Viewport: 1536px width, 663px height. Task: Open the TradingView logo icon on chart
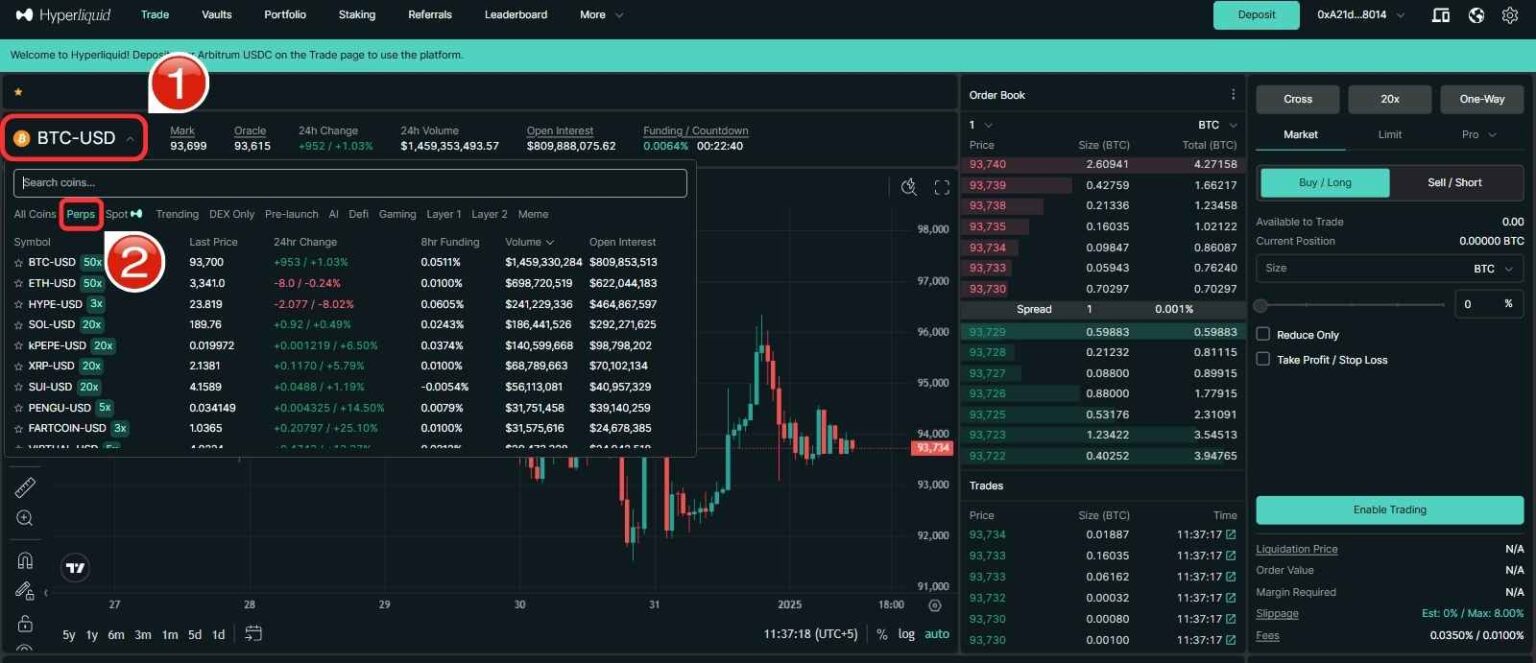click(75, 568)
